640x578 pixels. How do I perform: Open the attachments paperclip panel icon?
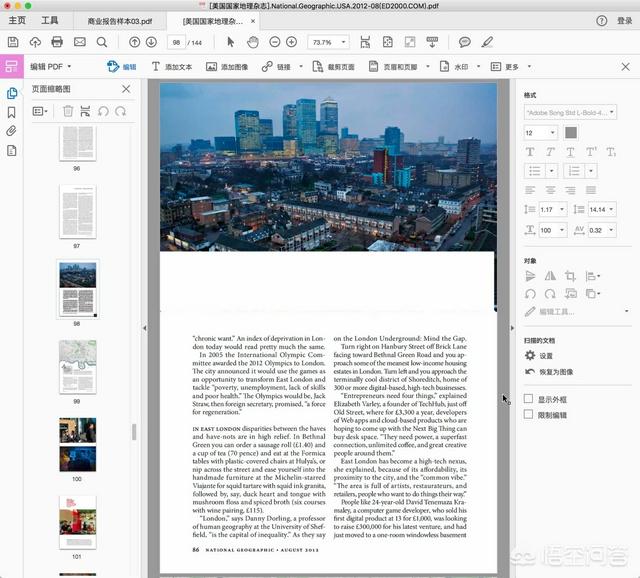(12, 131)
